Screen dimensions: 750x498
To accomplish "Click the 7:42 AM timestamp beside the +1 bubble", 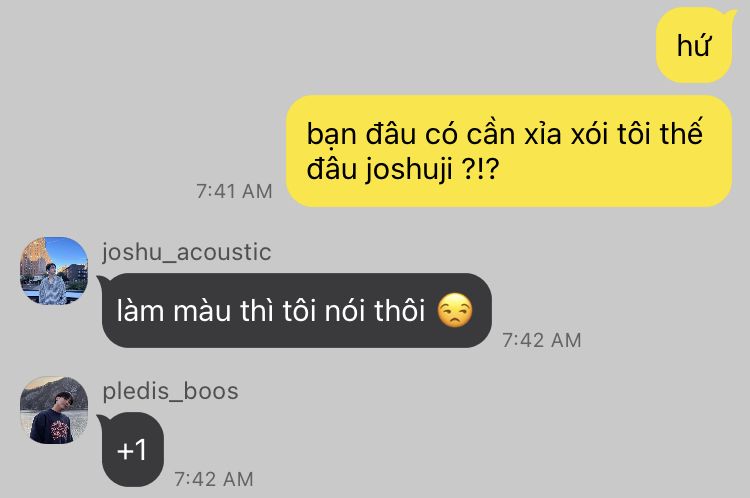I will tap(213, 479).
